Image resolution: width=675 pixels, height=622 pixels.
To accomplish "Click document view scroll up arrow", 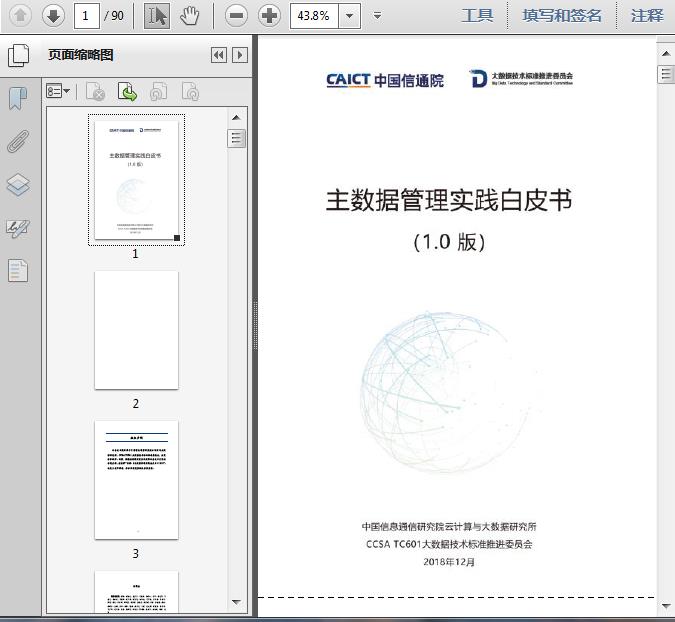I will [x=666, y=53].
